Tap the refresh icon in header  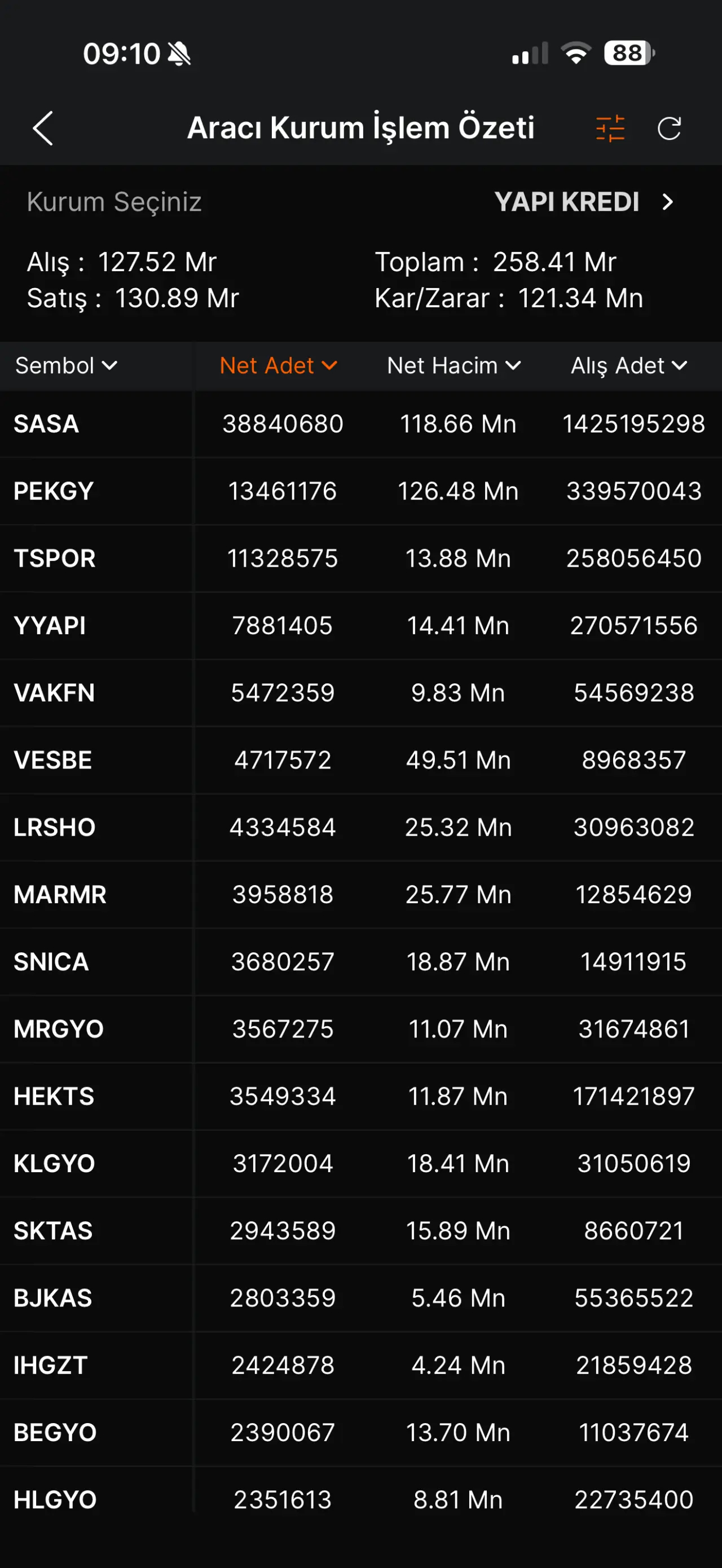click(x=669, y=129)
